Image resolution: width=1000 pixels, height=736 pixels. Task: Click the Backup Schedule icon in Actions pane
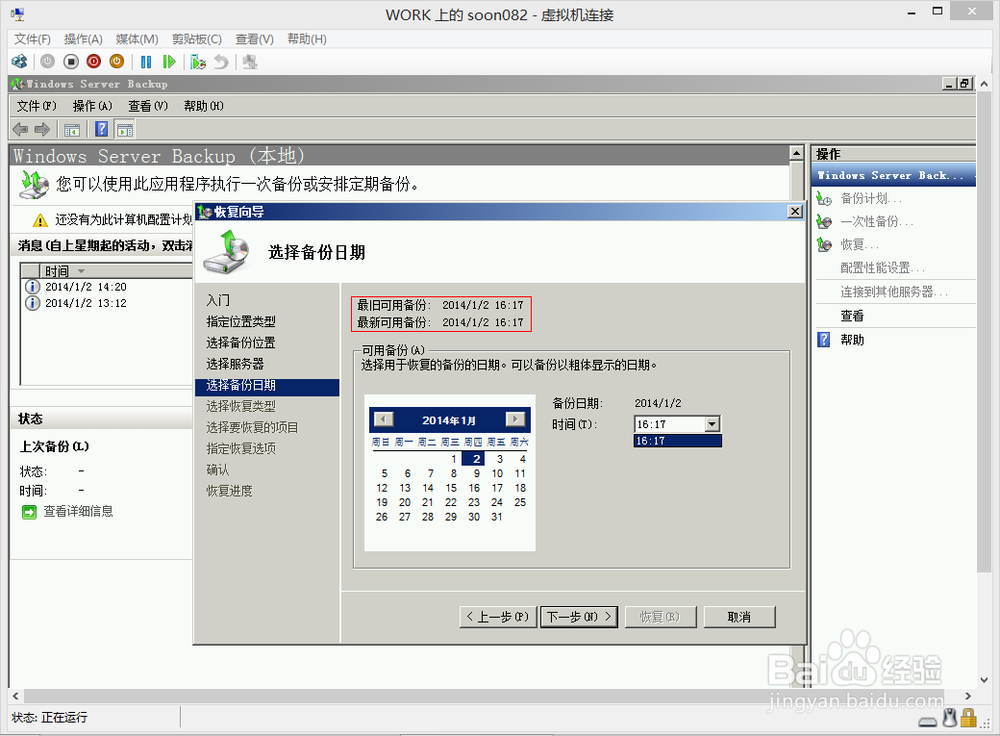[824, 199]
